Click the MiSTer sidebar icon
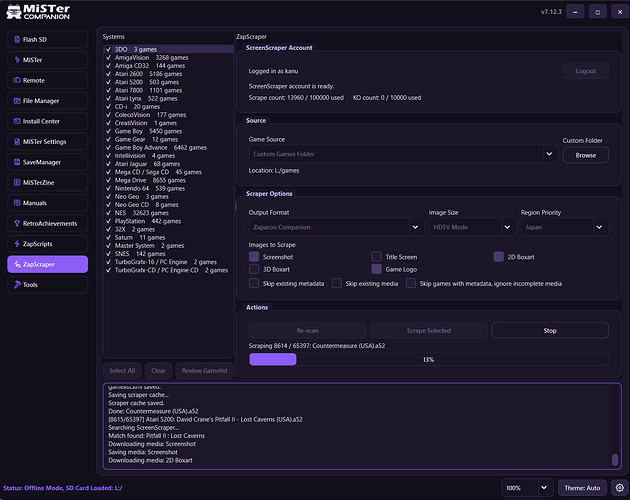 point(17,60)
